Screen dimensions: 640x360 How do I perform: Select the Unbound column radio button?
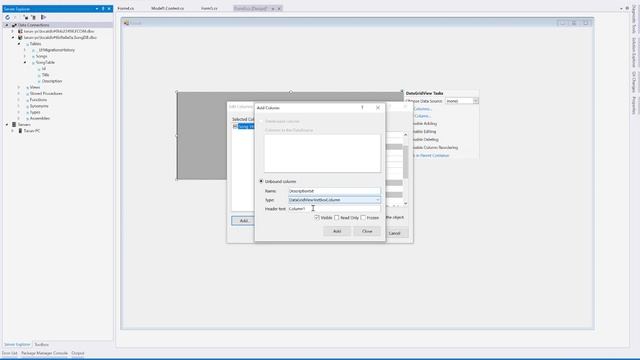261,181
